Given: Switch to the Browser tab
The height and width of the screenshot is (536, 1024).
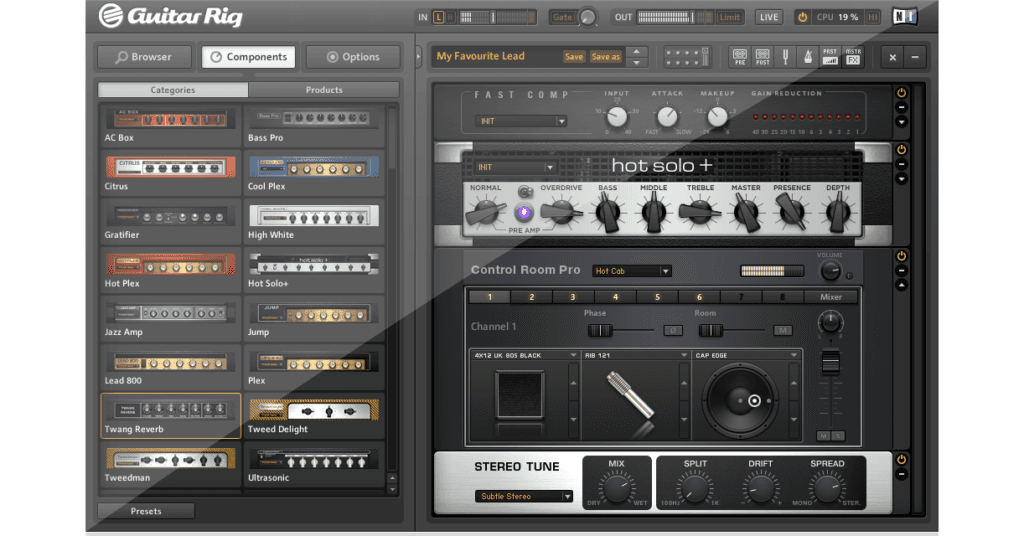Looking at the screenshot, I should 144,57.
